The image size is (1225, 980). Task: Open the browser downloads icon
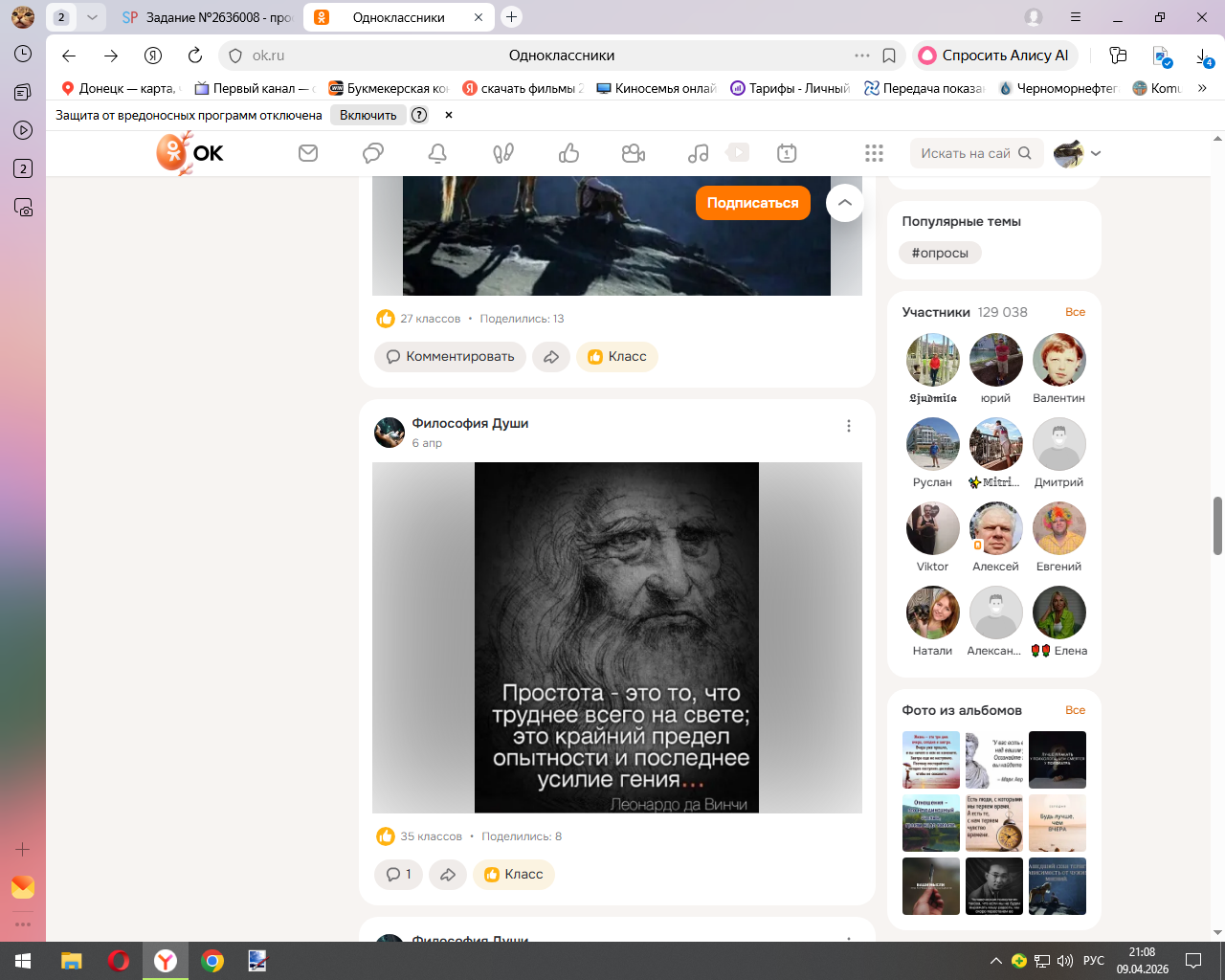coord(1204,56)
